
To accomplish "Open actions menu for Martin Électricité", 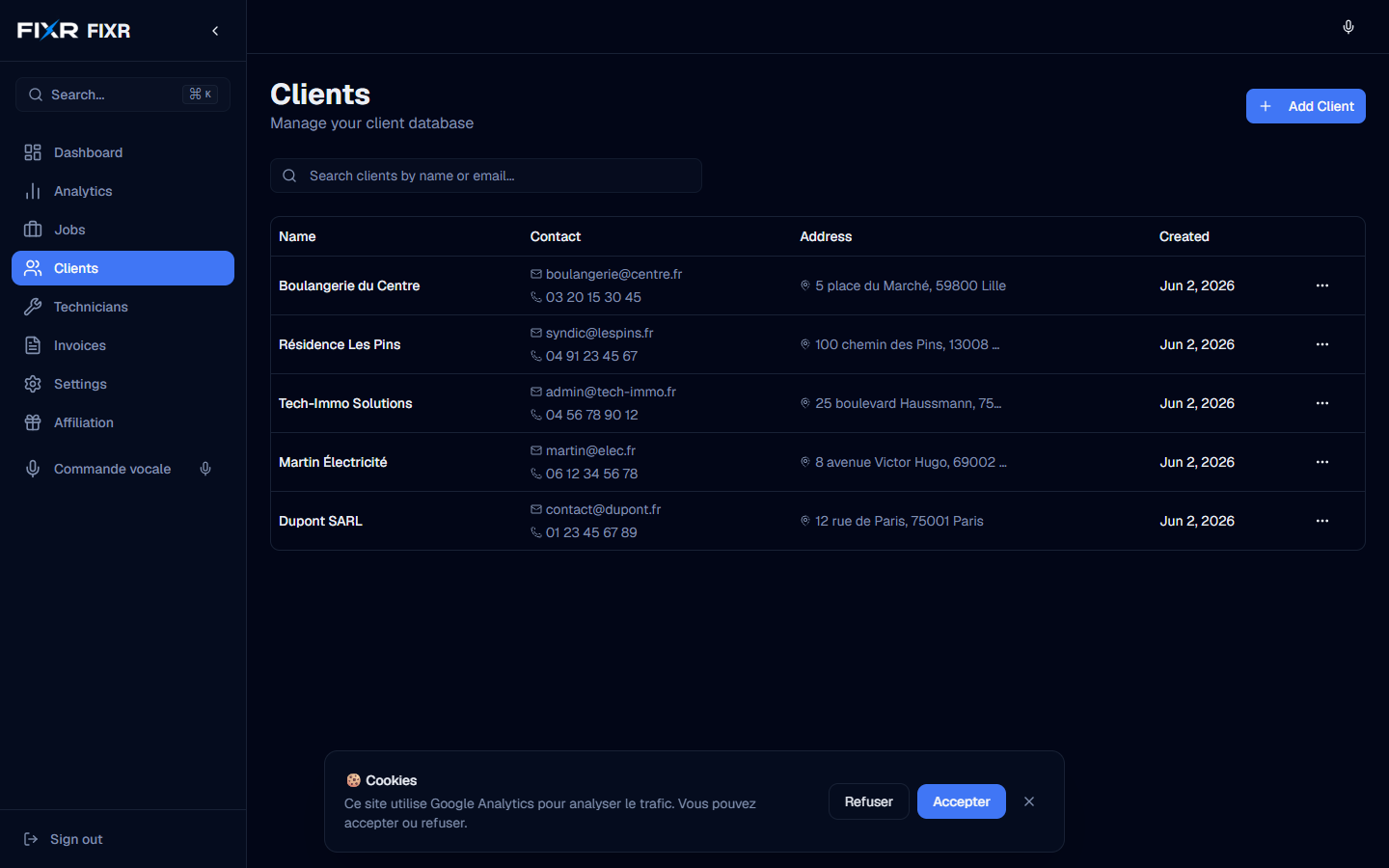I will coord(1322,462).
